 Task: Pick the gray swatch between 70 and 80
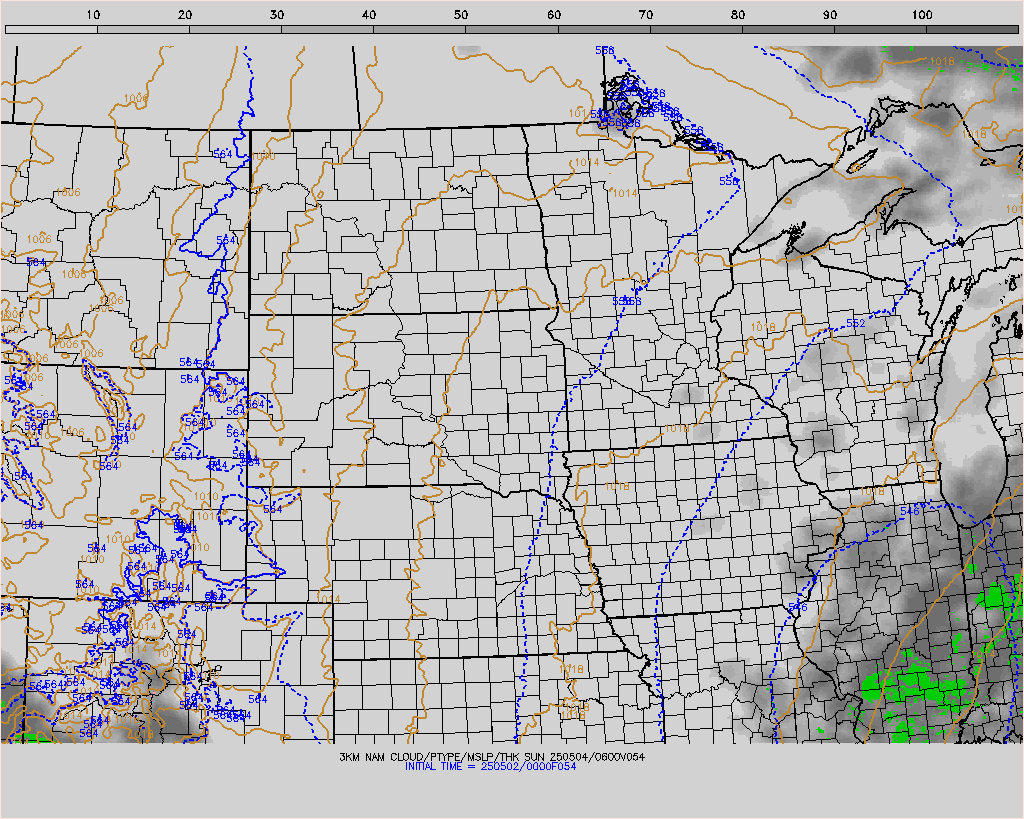[697, 29]
